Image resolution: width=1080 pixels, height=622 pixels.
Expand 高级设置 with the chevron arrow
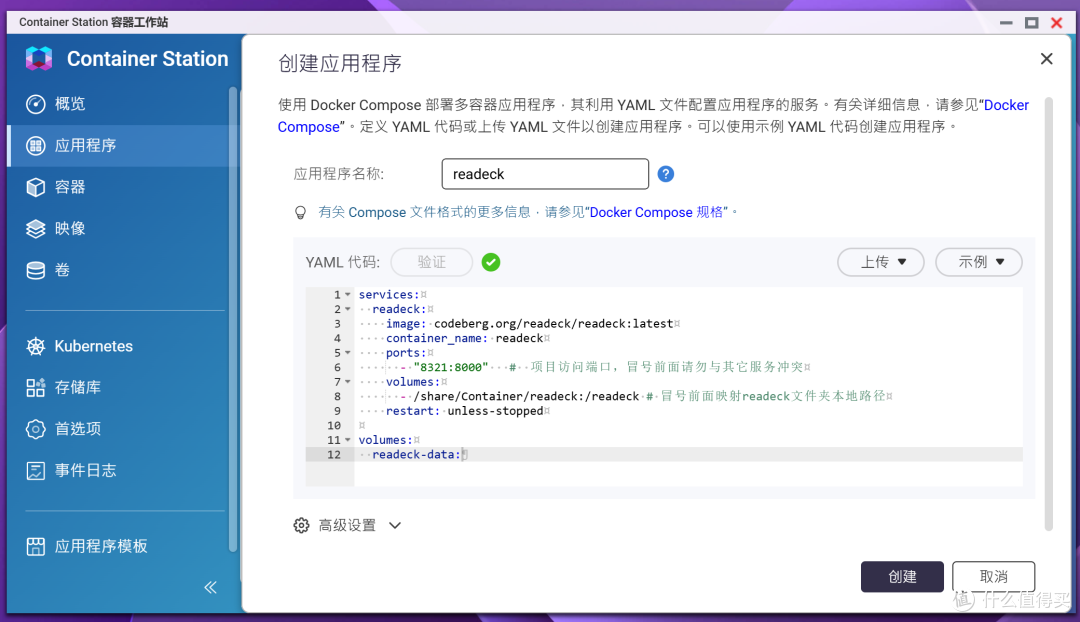pos(395,526)
